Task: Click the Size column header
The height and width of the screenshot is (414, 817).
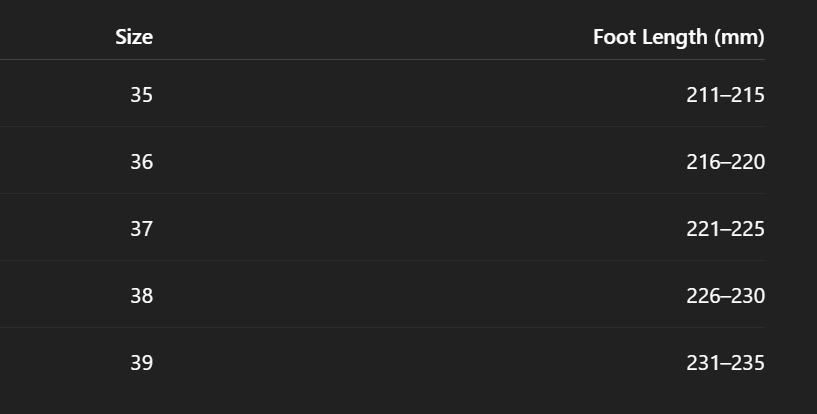Action: [x=134, y=38]
